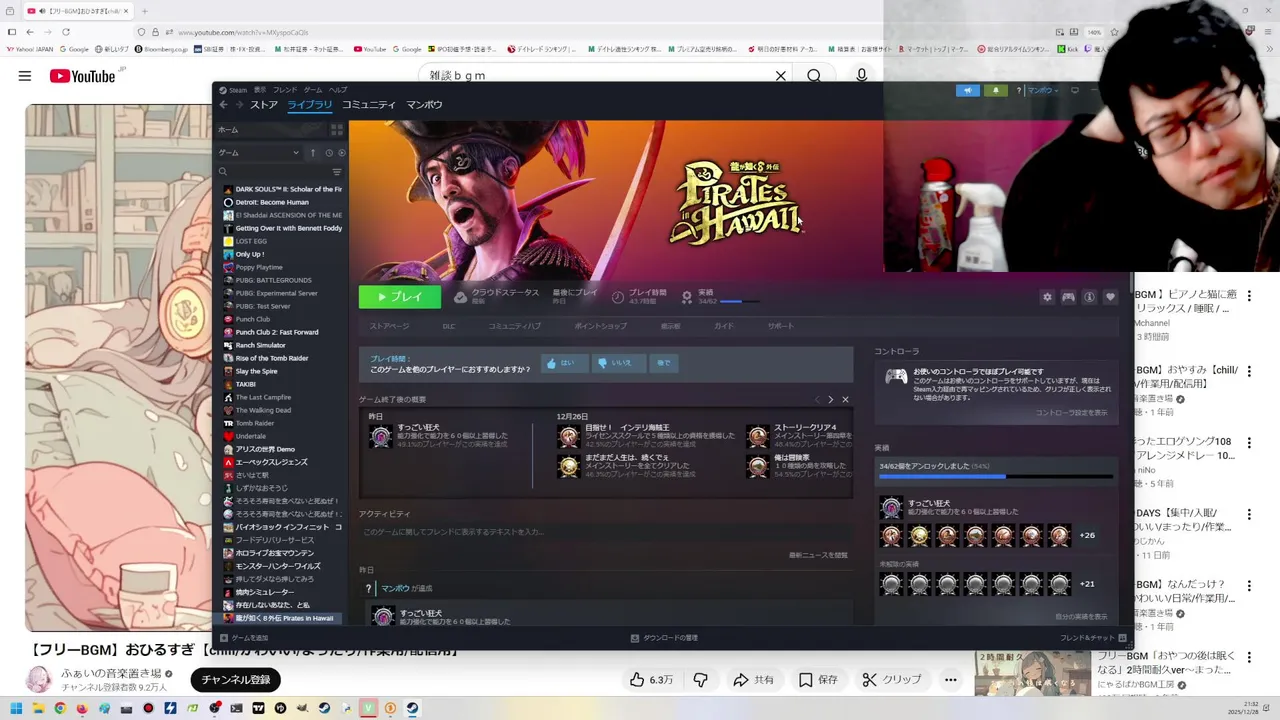Select Detroit: Become Human in library
The image size is (1280, 720).
(x=272, y=202)
